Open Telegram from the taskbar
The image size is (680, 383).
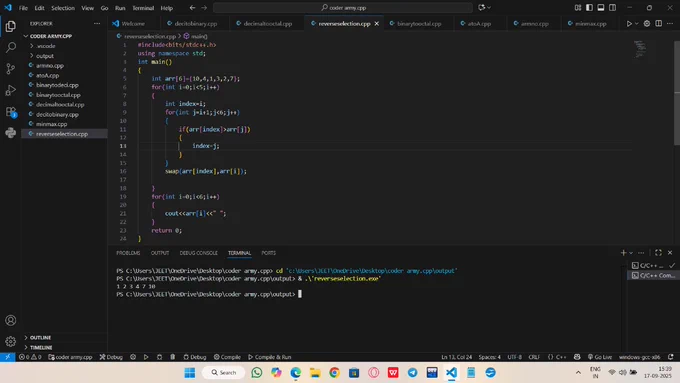(412, 373)
